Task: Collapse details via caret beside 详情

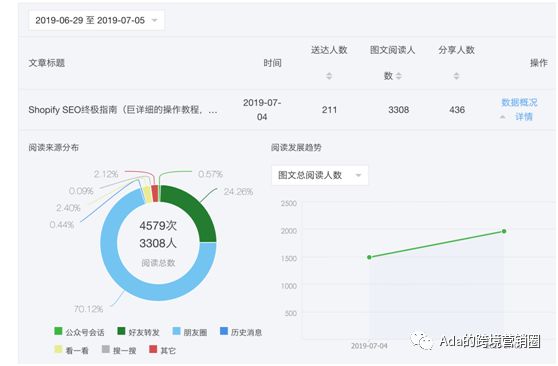Action: (x=502, y=117)
